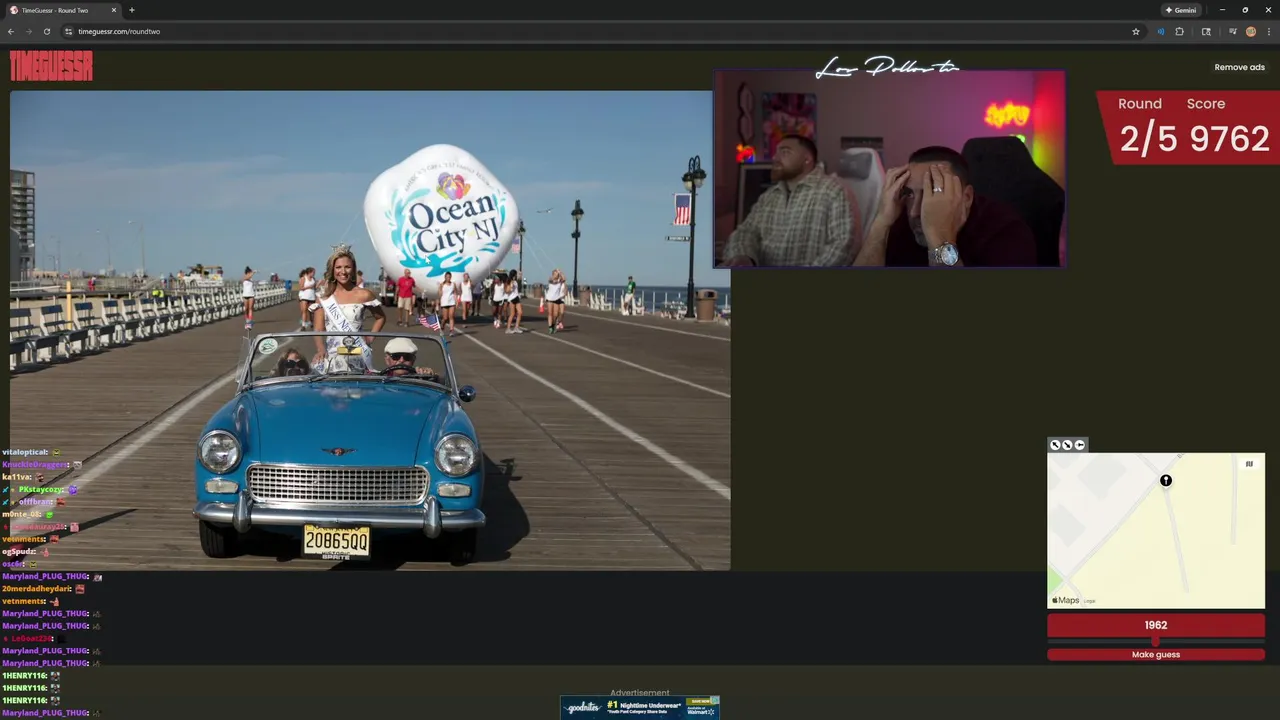Image resolution: width=1280 pixels, height=720 pixels.
Task: Click the blue audio extension icon
Action: tap(1160, 31)
